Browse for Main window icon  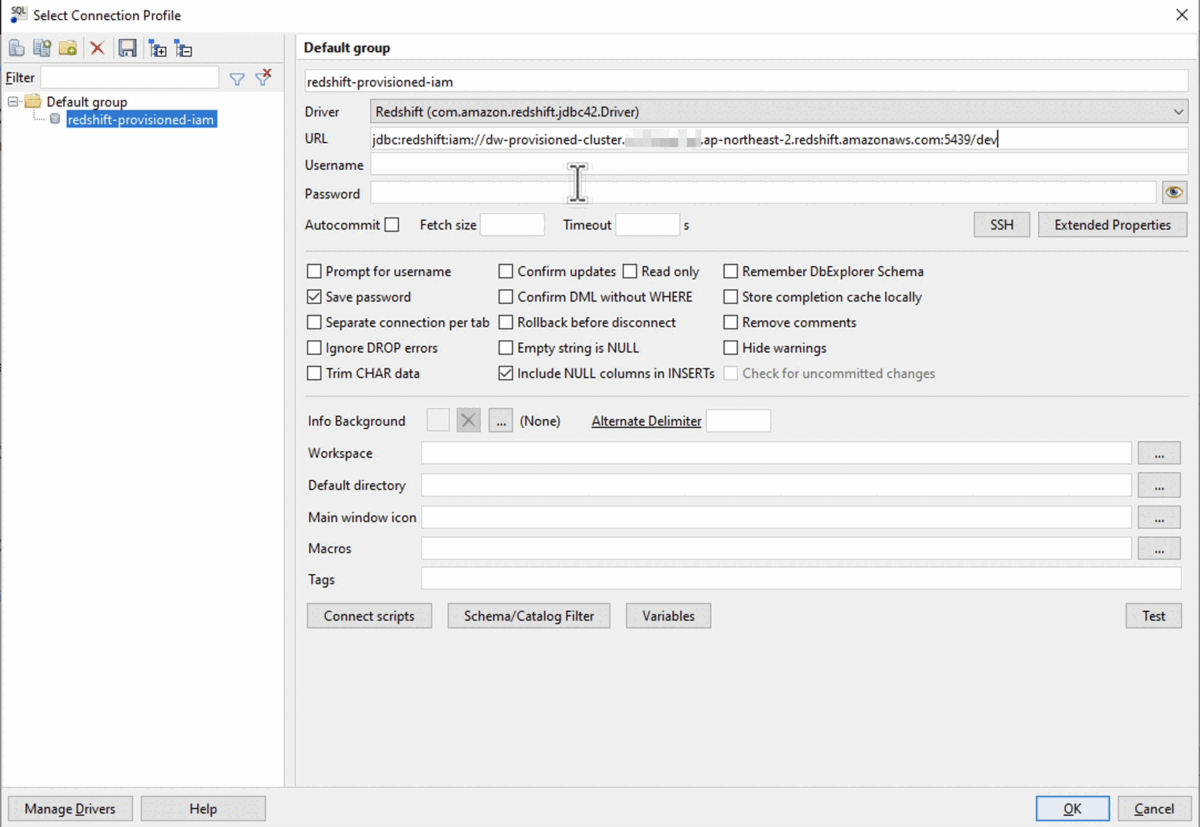point(1159,517)
